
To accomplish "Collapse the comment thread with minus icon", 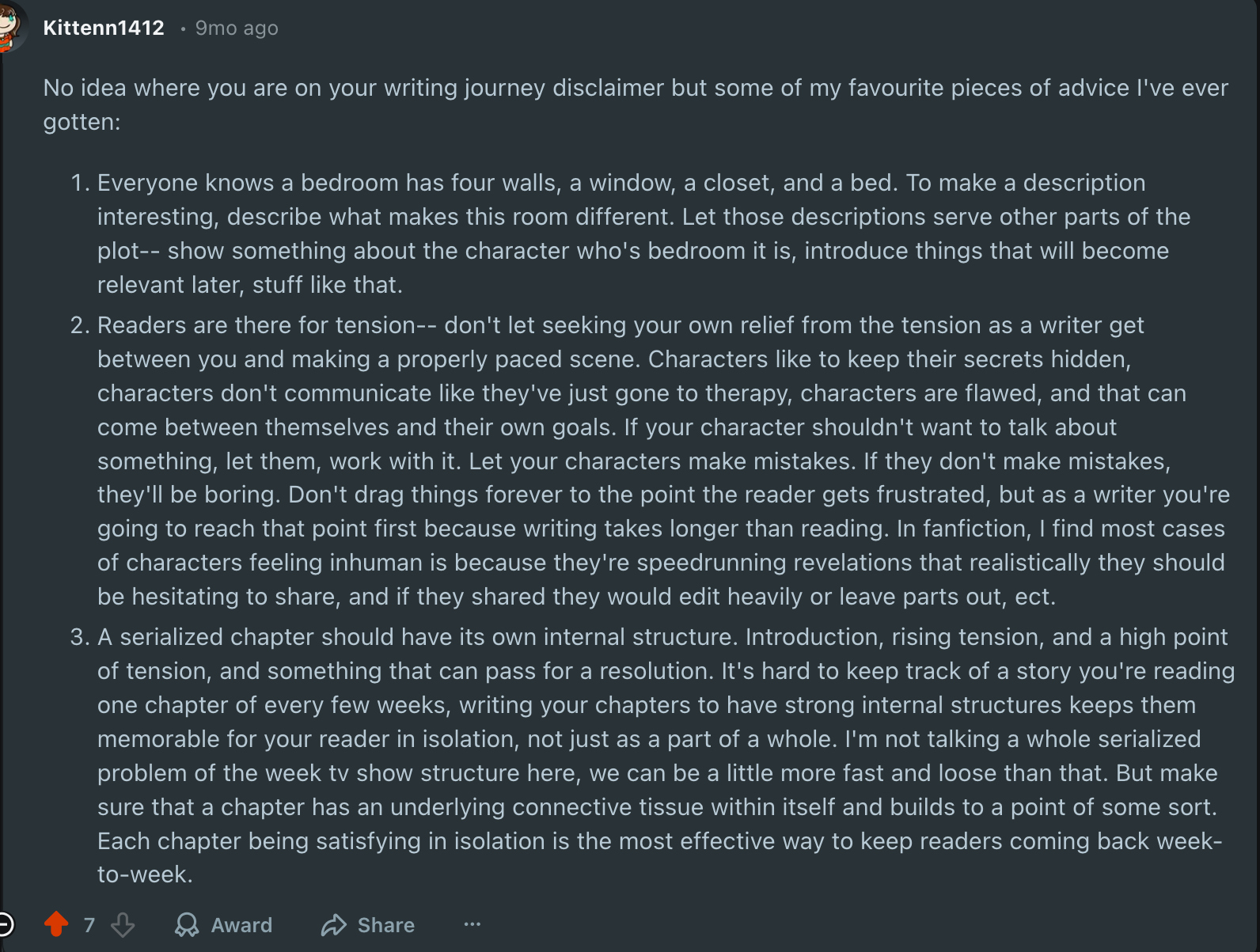I will pyautogui.click(x=5, y=924).
